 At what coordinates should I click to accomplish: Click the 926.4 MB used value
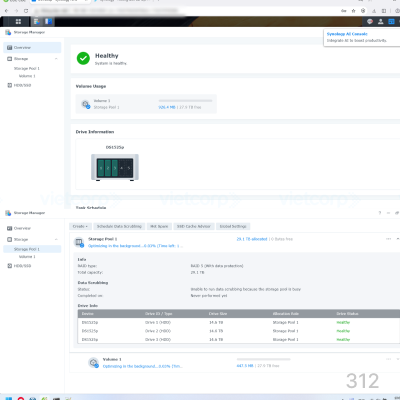pos(167,107)
